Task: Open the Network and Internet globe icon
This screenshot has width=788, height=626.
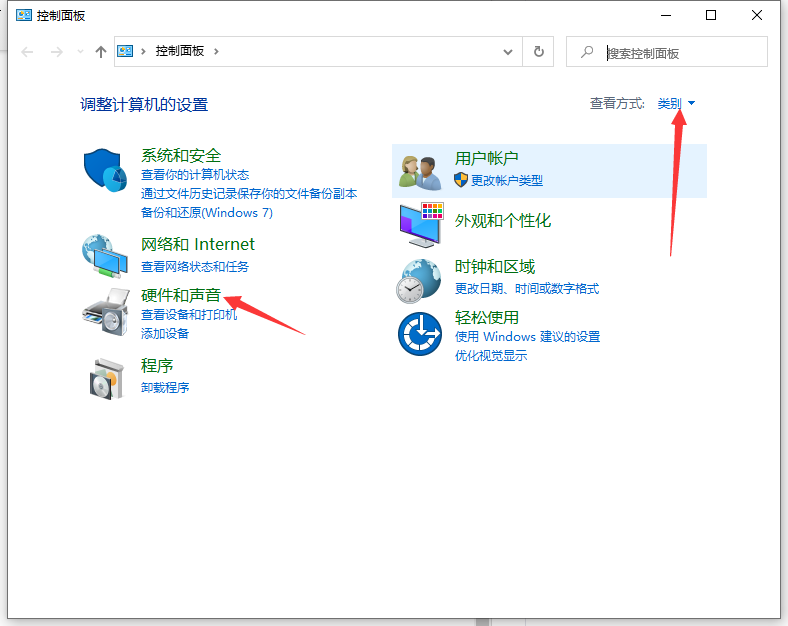Action: [105, 255]
